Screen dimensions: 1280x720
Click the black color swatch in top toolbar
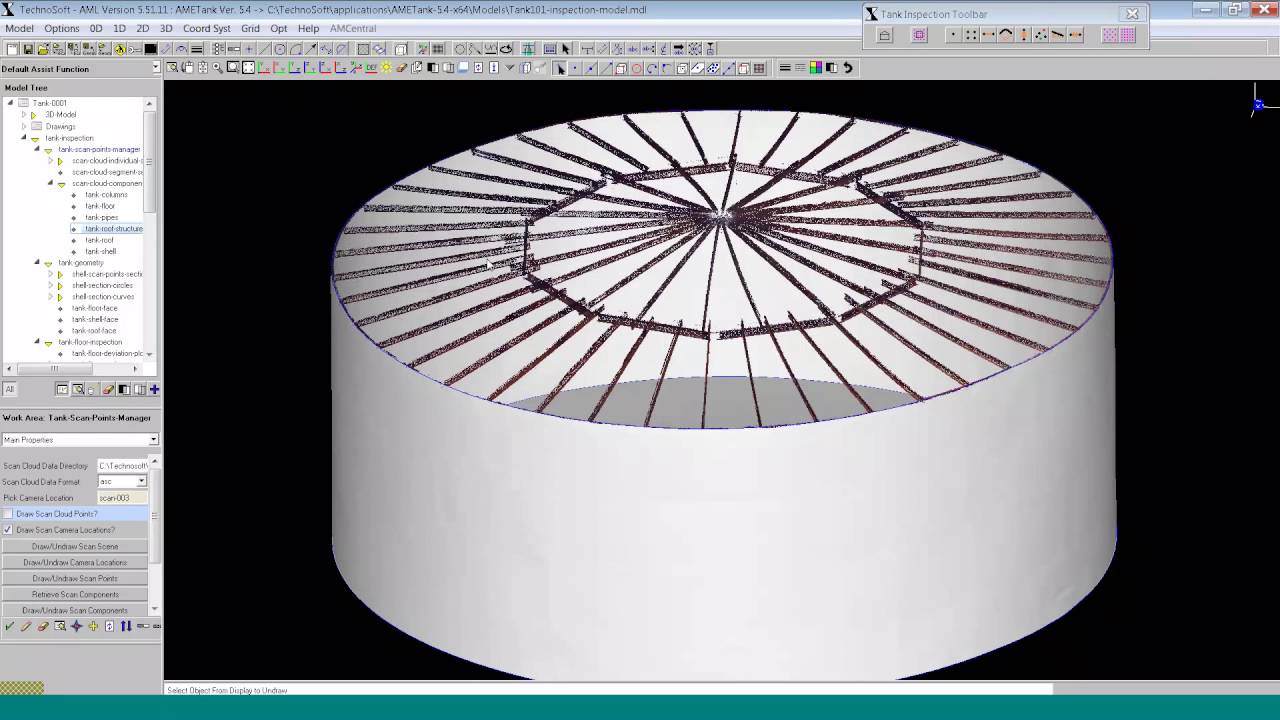point(150,49)
